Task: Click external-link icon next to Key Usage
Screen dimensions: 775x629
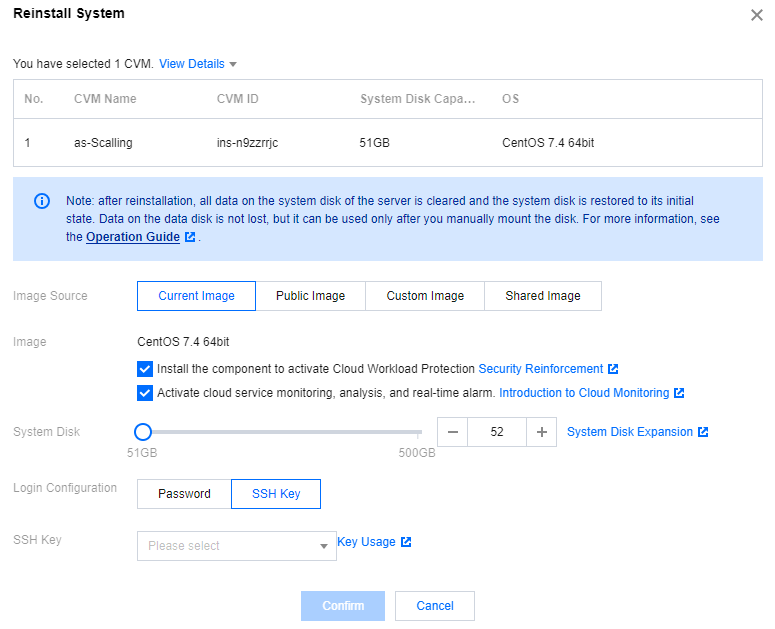Action: coord(406,542)
